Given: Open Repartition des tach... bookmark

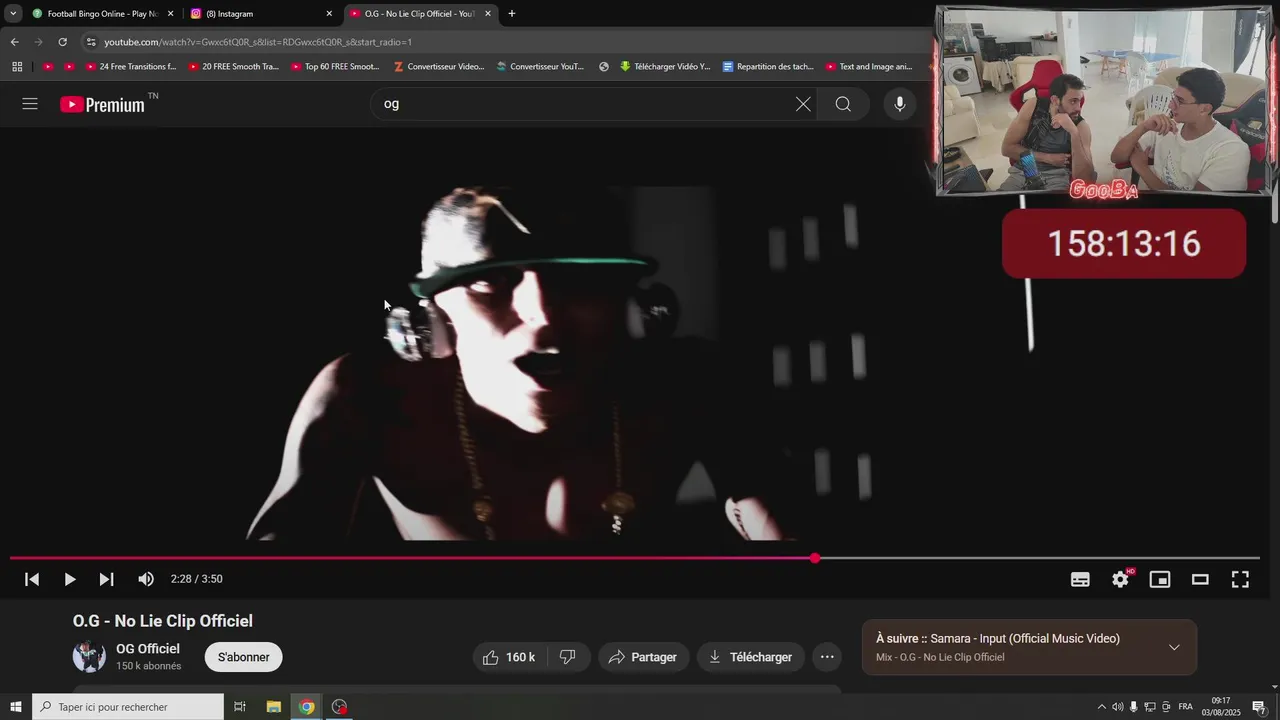Looking at the screenshot, I should point(768,67).
